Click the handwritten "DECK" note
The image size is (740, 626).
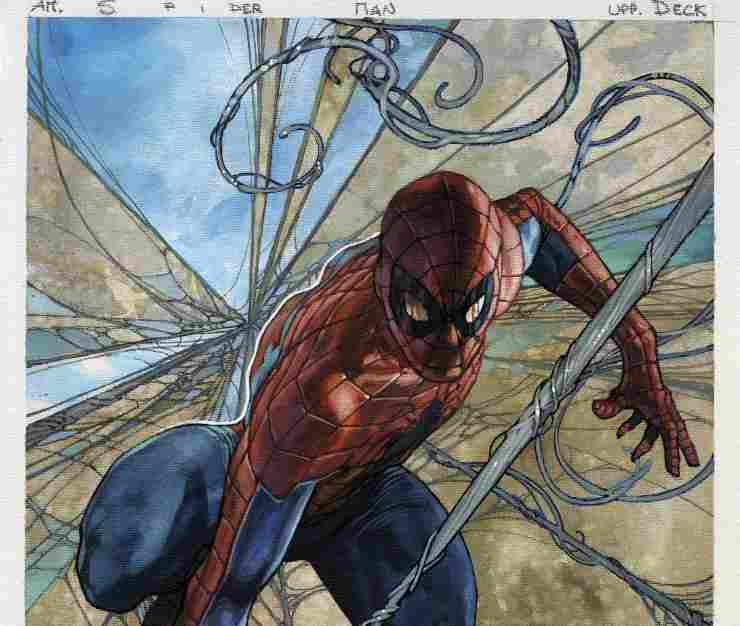(681, 9)
